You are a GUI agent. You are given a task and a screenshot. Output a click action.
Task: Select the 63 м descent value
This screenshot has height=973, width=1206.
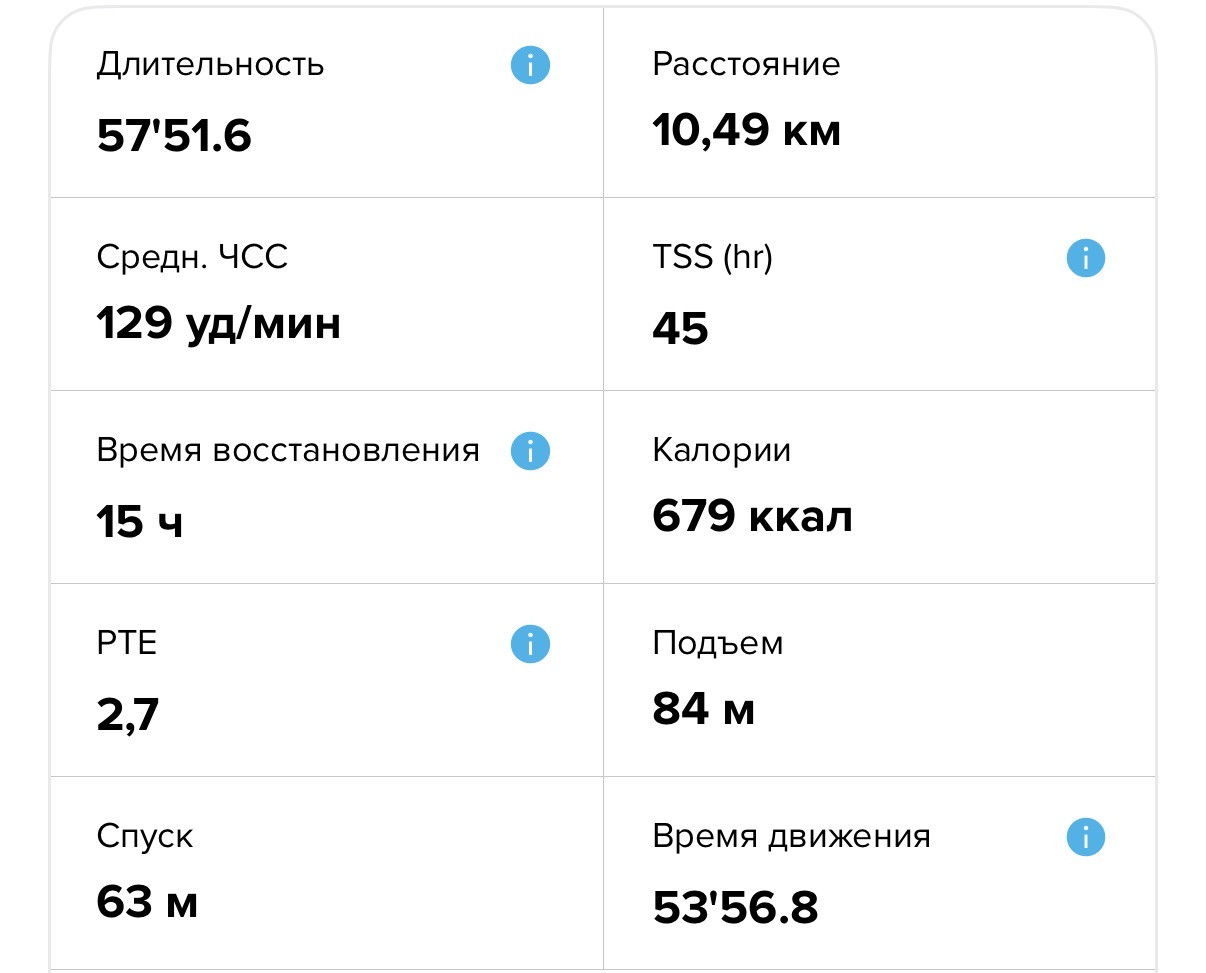pyautogui.click(x=148, y=903)
